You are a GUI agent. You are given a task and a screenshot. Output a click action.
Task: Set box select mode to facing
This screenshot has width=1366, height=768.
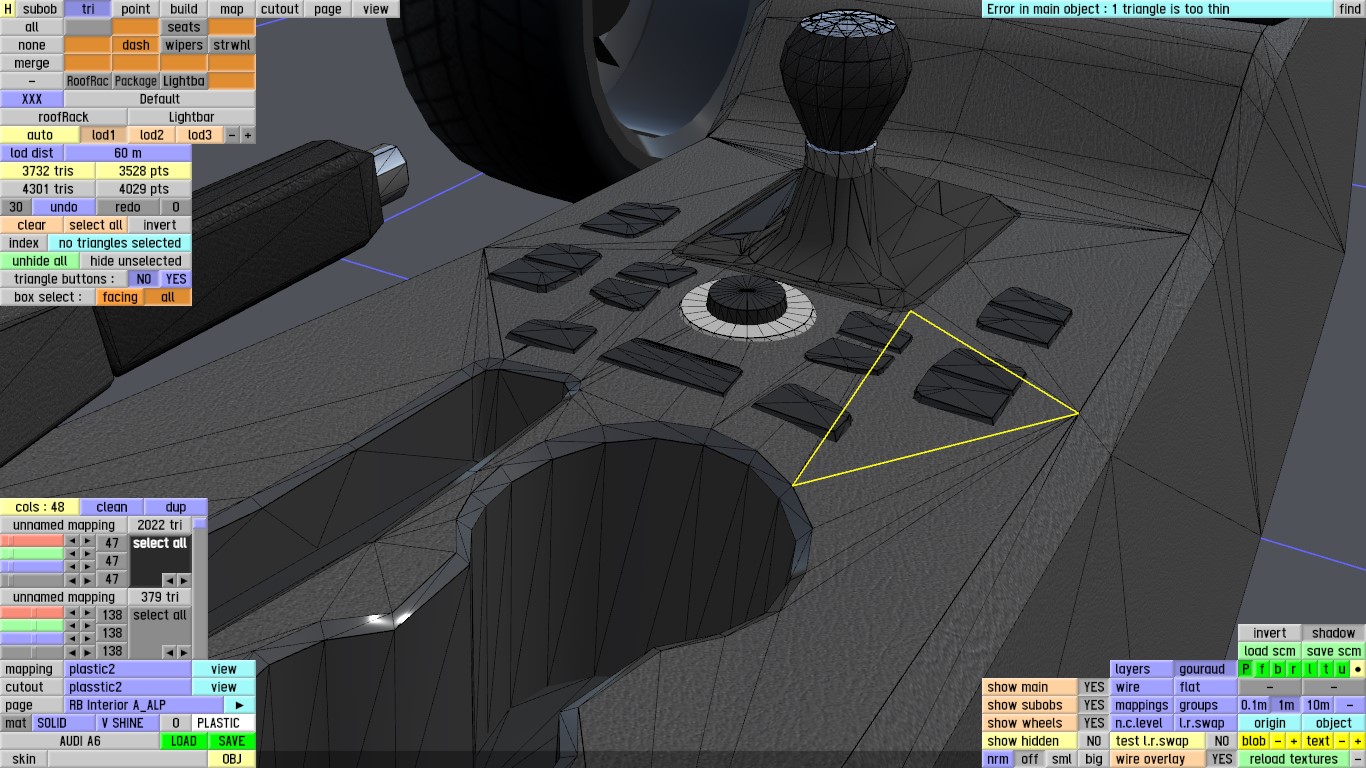(120, 297)
